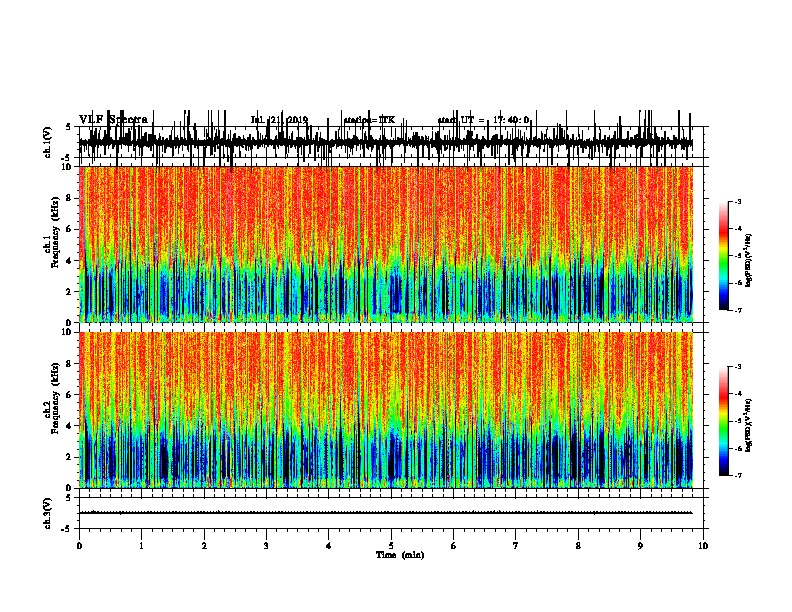This screenshot has width=792, height=612.
Task: Click the '-3' tick on ch.1 colorbar
Action: 738,202
